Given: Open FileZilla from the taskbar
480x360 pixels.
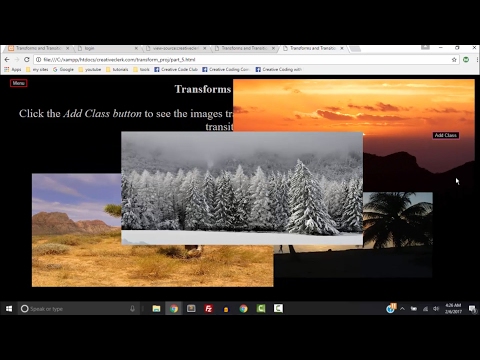Looking at the screenshot, I should coord(209,309).
